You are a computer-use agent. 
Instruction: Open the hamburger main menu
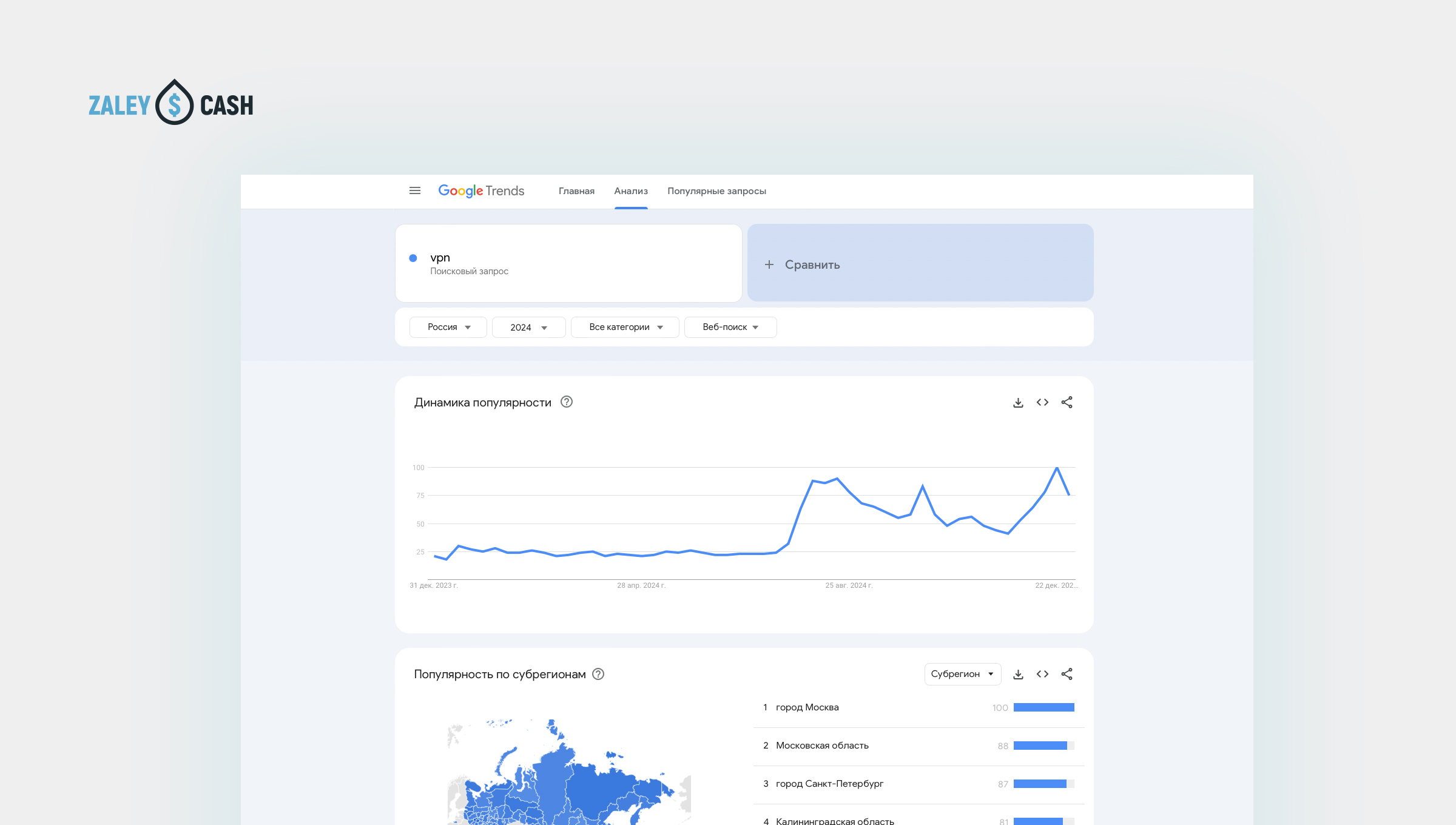[x=415, y=191]
